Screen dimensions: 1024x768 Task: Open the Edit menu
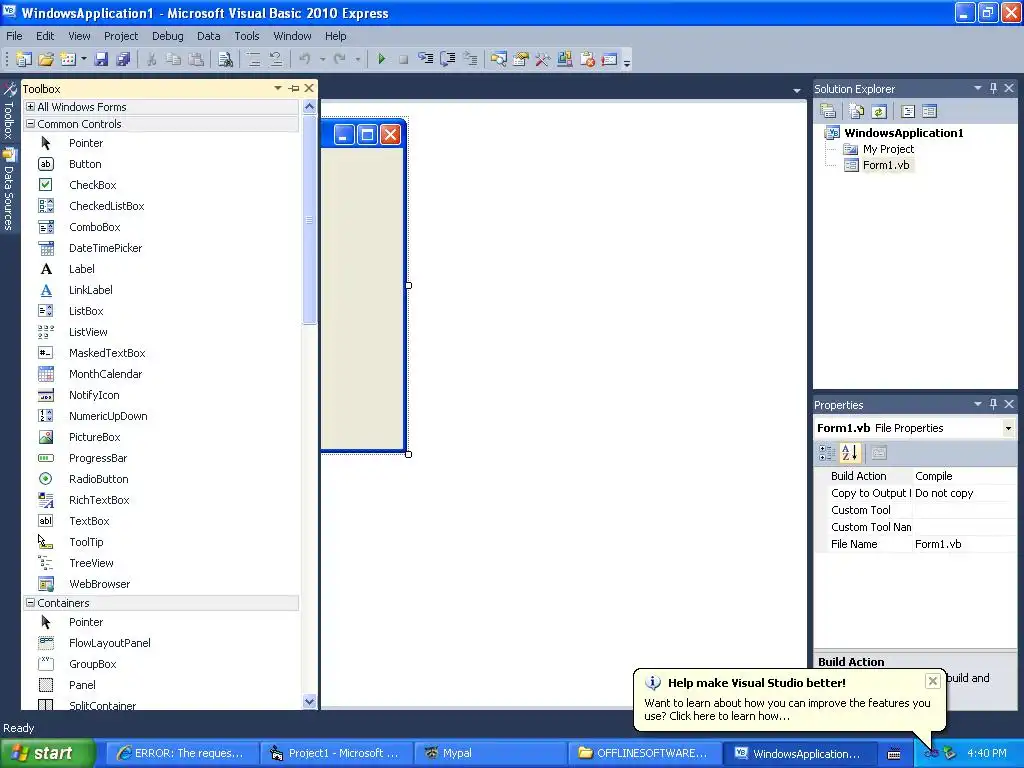45,36
